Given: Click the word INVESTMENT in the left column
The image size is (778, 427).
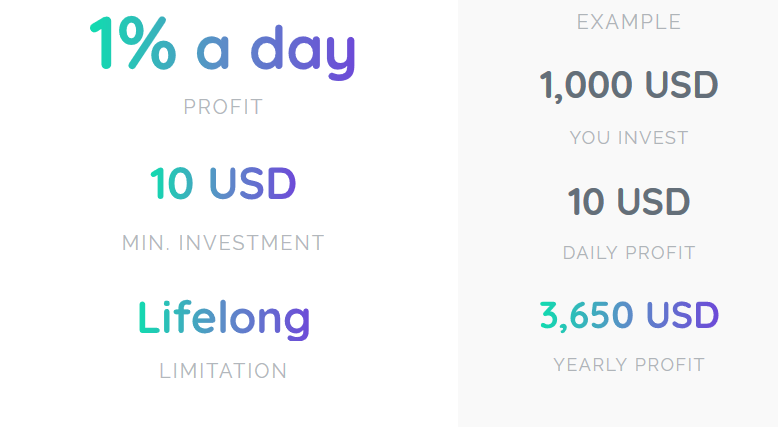Looking at the screenshot, I should pos(251,243).
